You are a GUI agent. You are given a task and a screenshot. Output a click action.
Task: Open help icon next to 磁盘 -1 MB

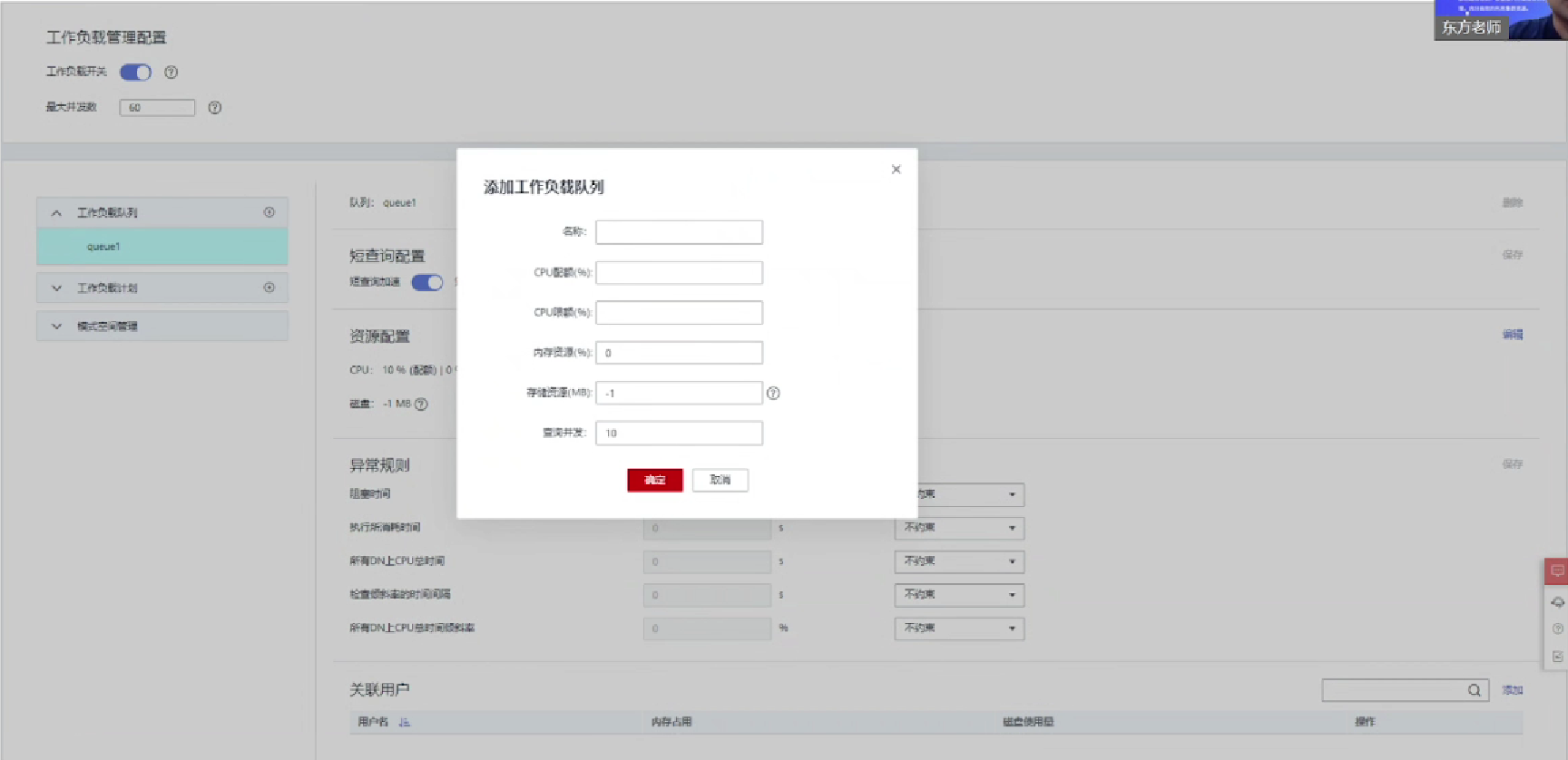tap(421, 404)
